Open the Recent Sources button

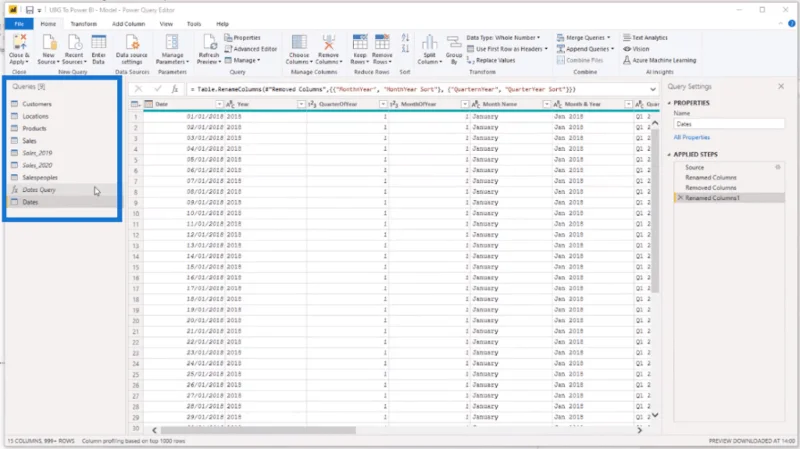[74, 49]
